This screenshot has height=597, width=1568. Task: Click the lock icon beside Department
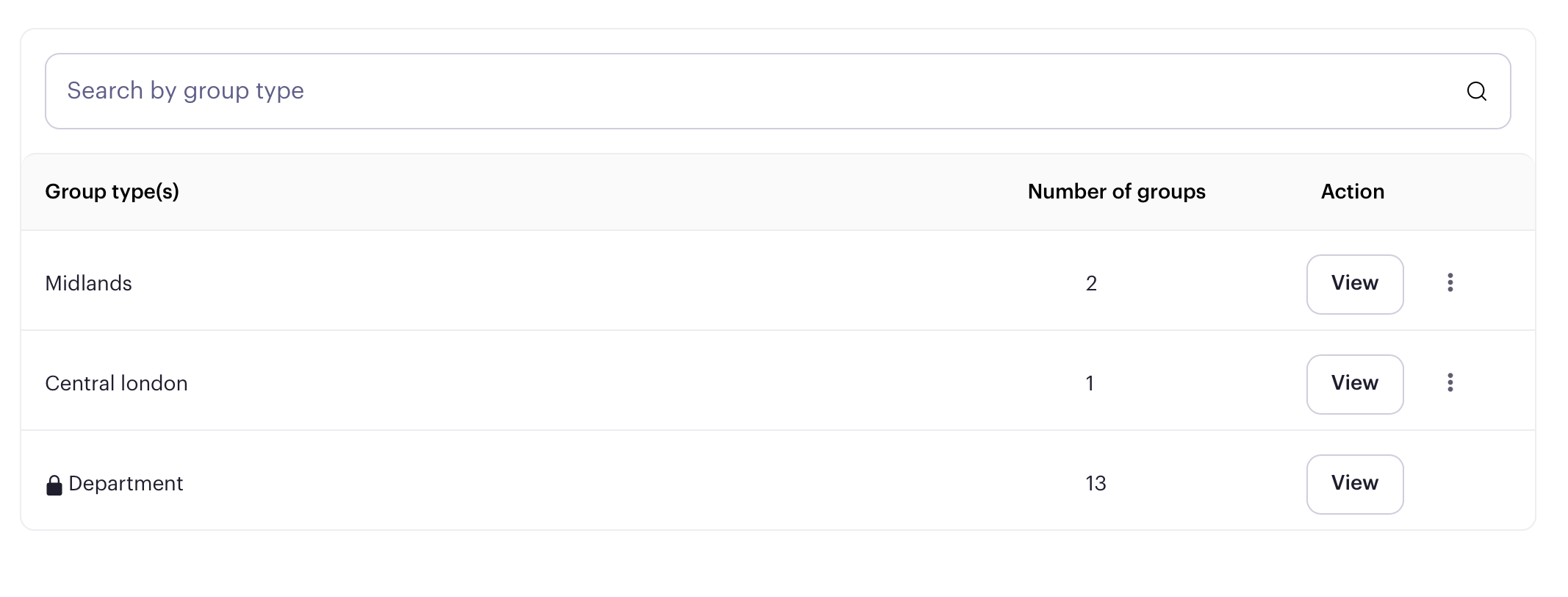click(54, 485)
